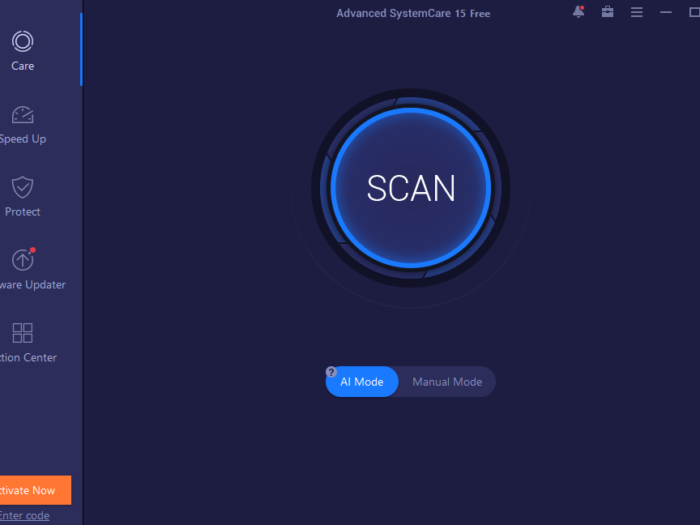Switch scan mode to Manual Mode
The height and width of the screenshot is (525, 700).
tap(447, 382)
